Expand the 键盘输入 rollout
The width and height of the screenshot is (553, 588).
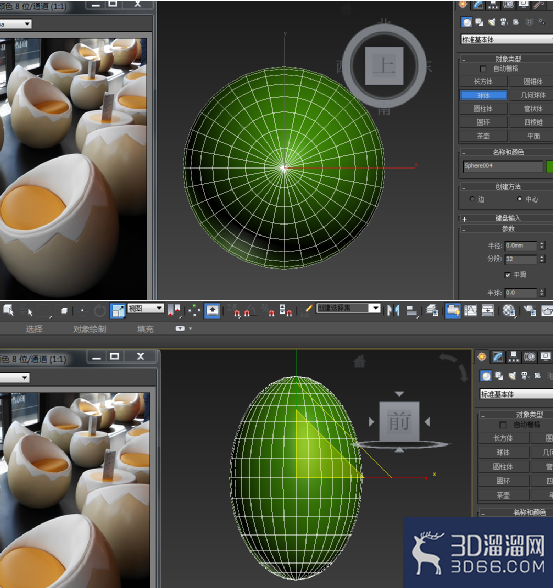(506, 218)
